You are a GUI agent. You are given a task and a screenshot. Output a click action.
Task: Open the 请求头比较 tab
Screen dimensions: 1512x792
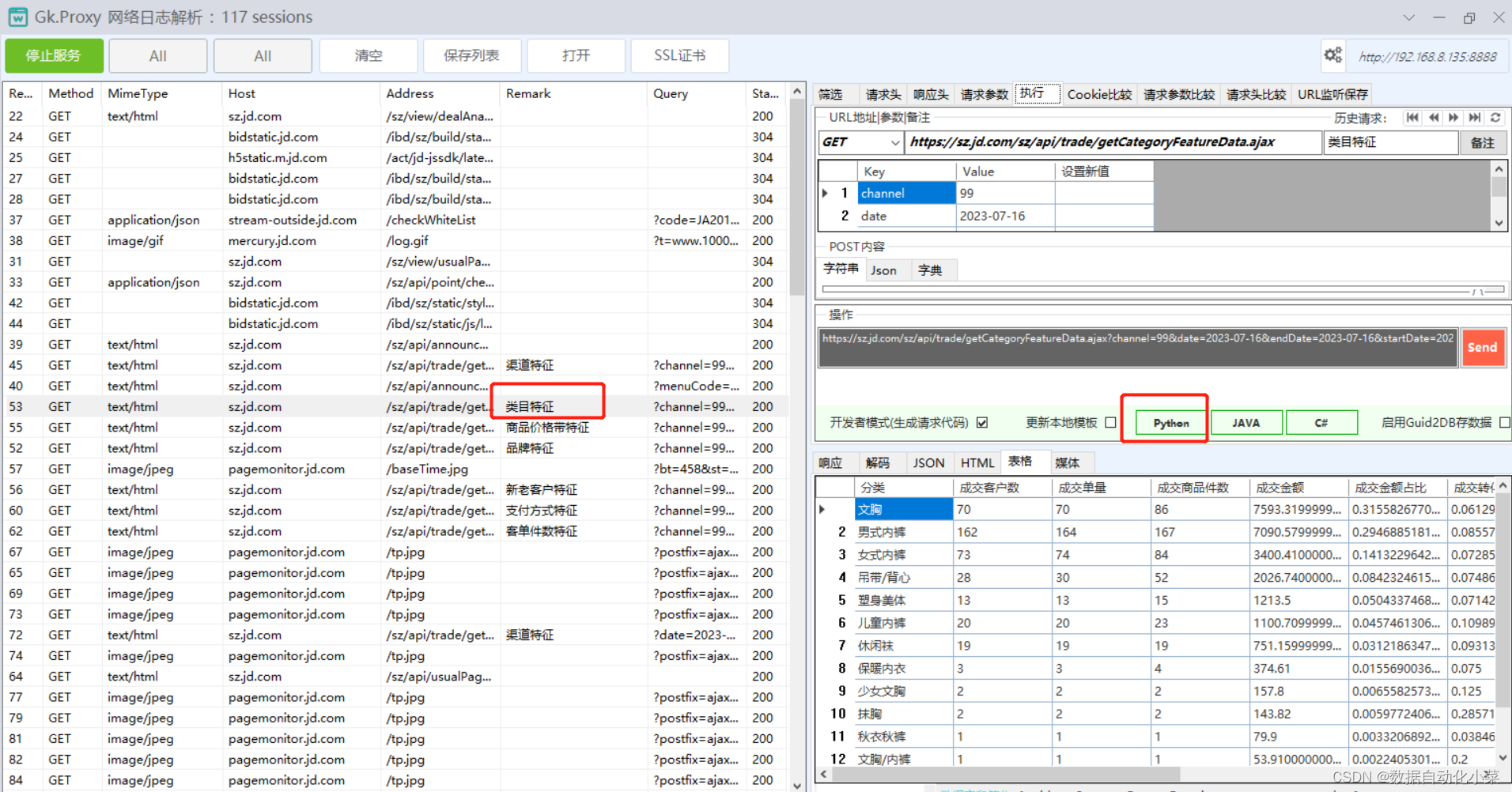click(1256, 94)
